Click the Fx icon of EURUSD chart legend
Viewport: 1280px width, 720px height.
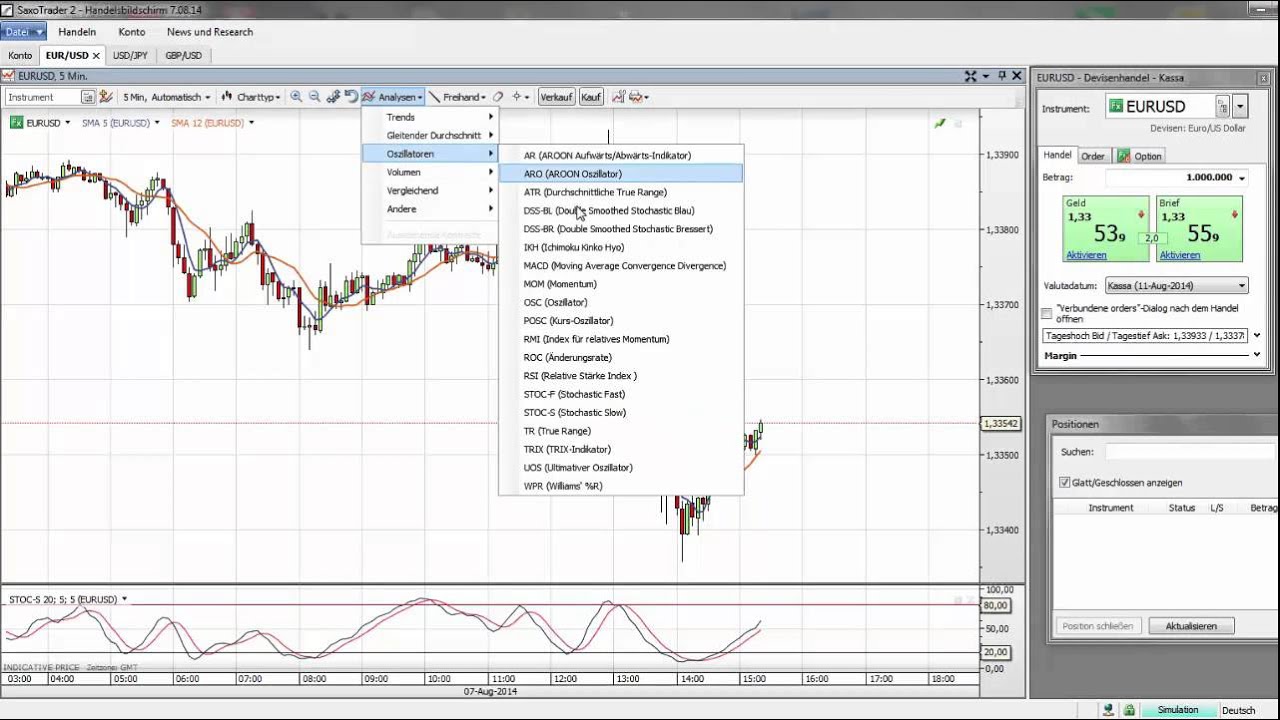(17, 123)
